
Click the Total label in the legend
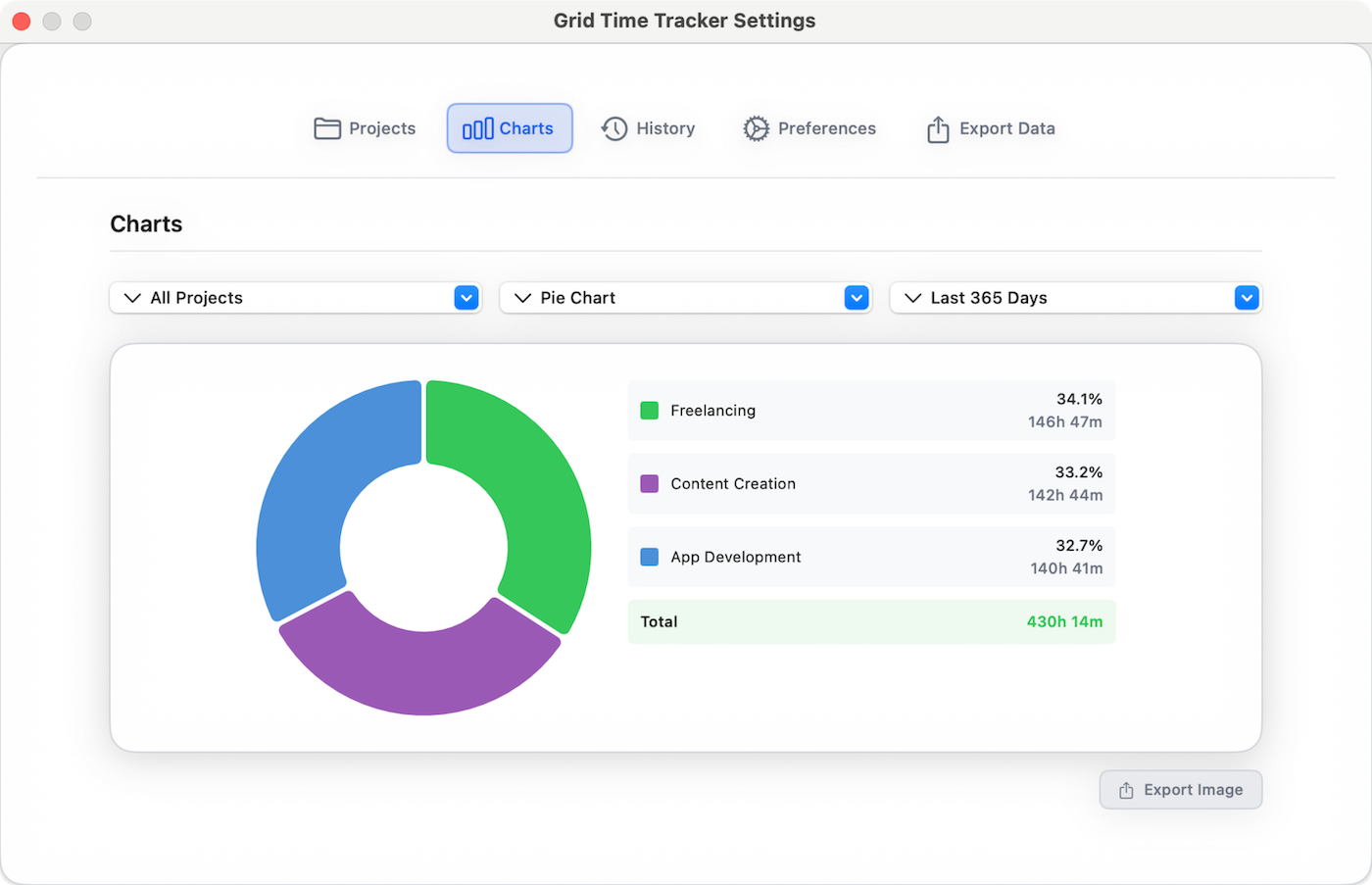[659, 621]
